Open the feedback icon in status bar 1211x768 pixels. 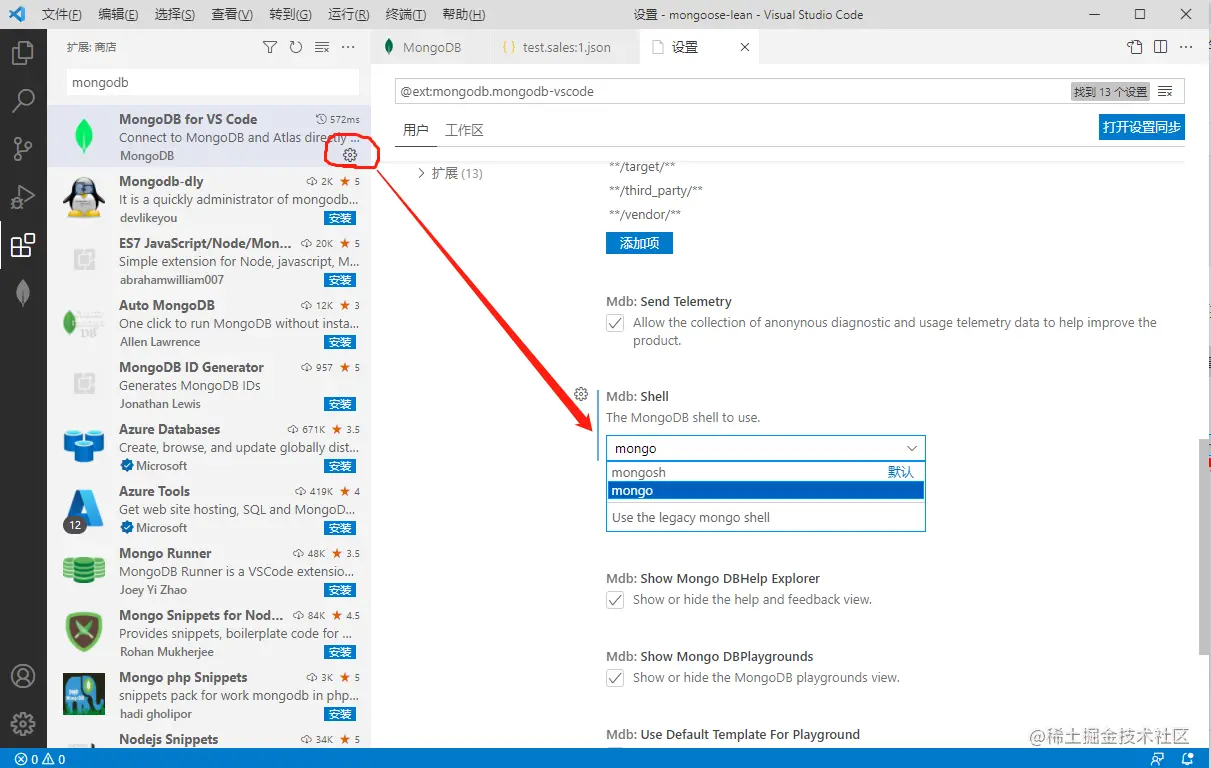[x=1157, y=759]
